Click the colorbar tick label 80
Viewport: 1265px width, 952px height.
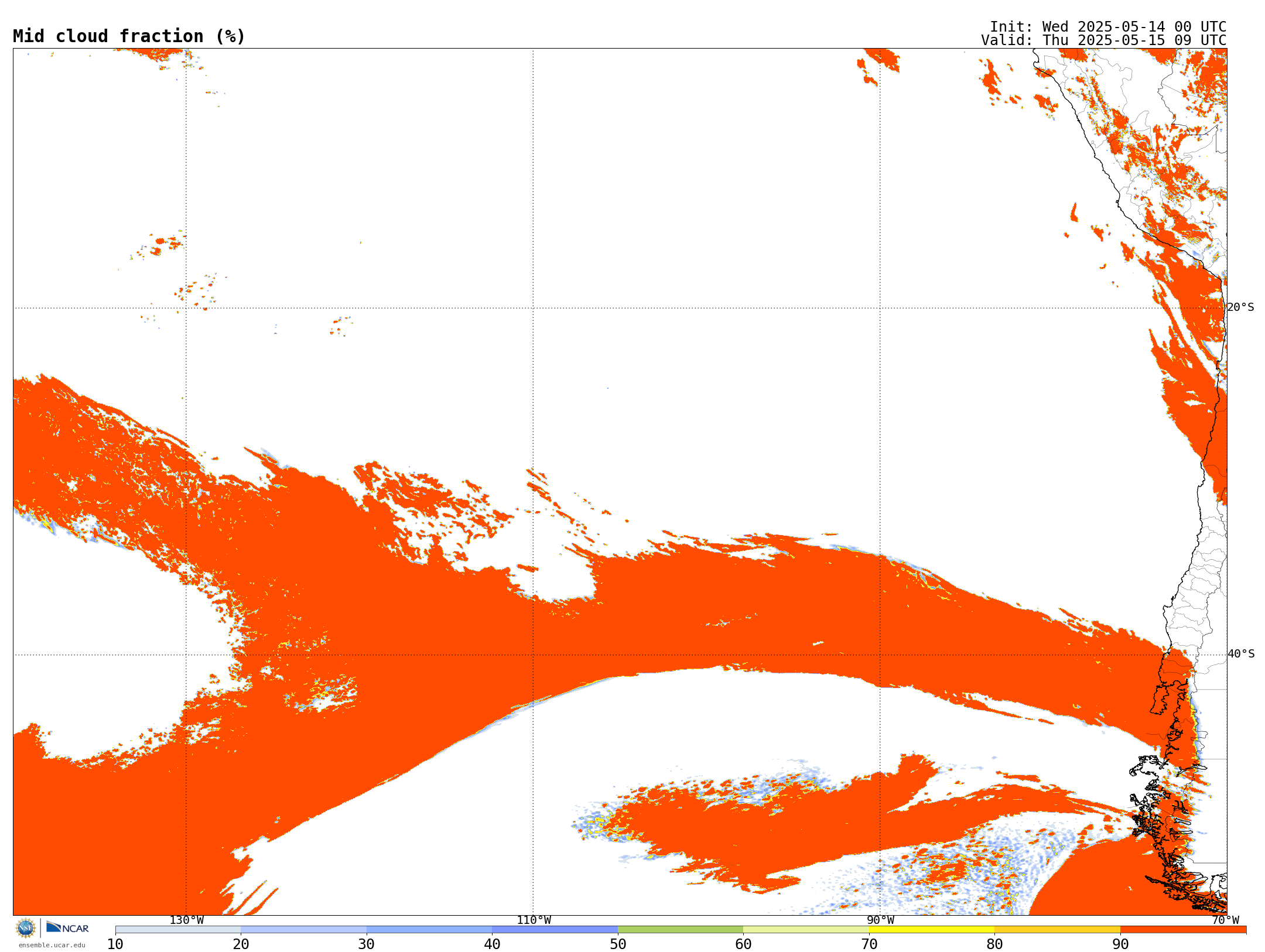(994, 944)
